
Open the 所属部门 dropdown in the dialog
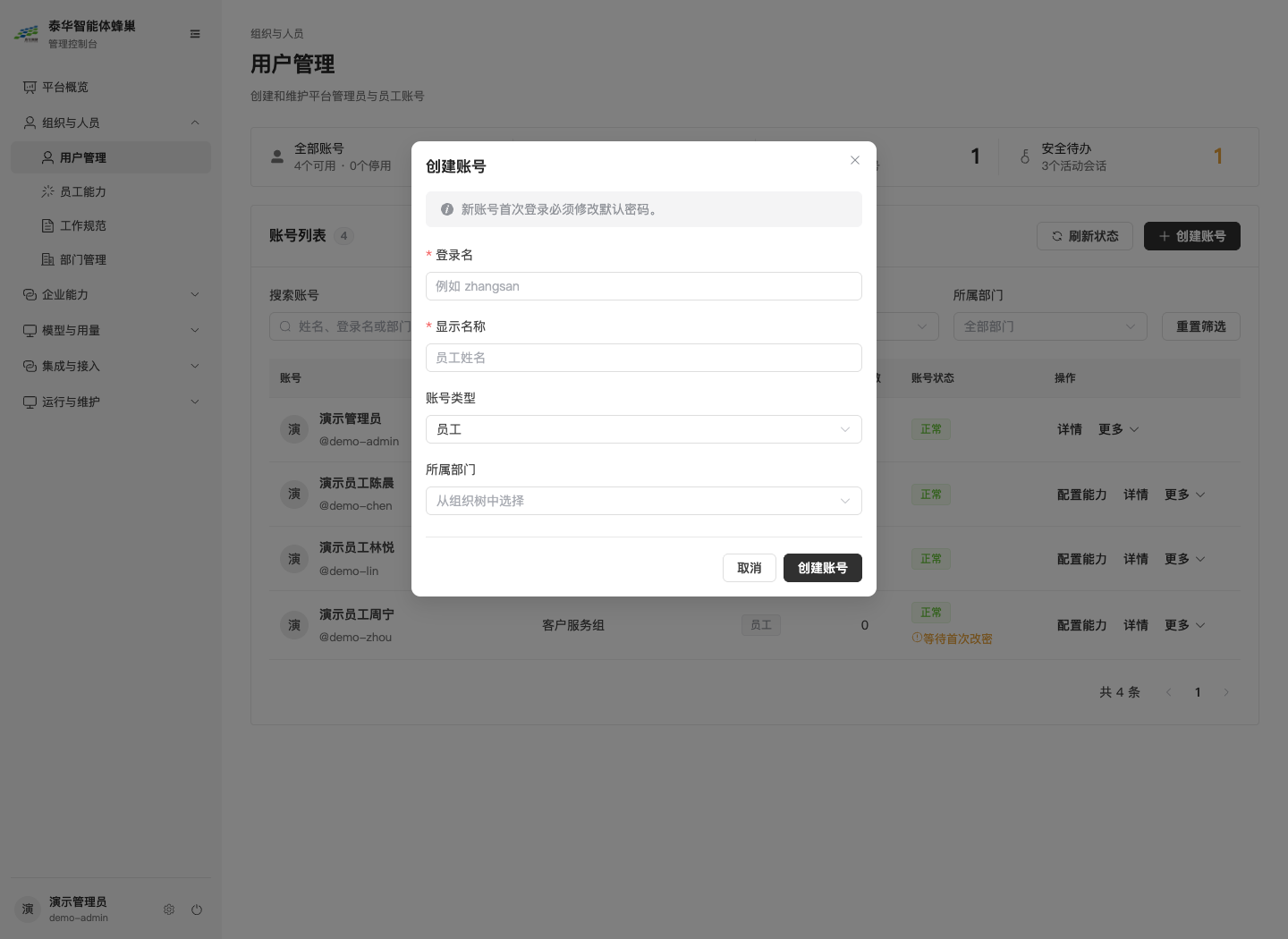[644, 501]
